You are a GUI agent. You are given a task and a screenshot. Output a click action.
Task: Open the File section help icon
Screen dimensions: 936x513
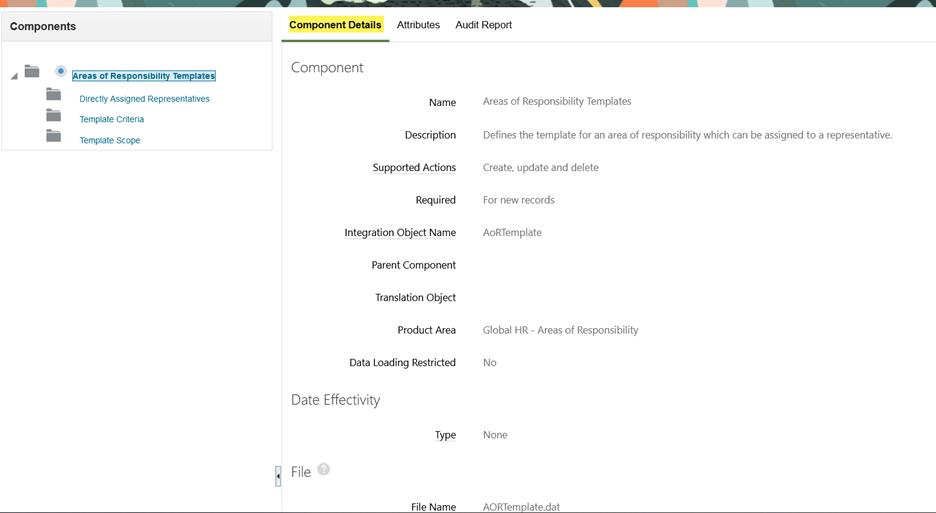click(324, 469)
